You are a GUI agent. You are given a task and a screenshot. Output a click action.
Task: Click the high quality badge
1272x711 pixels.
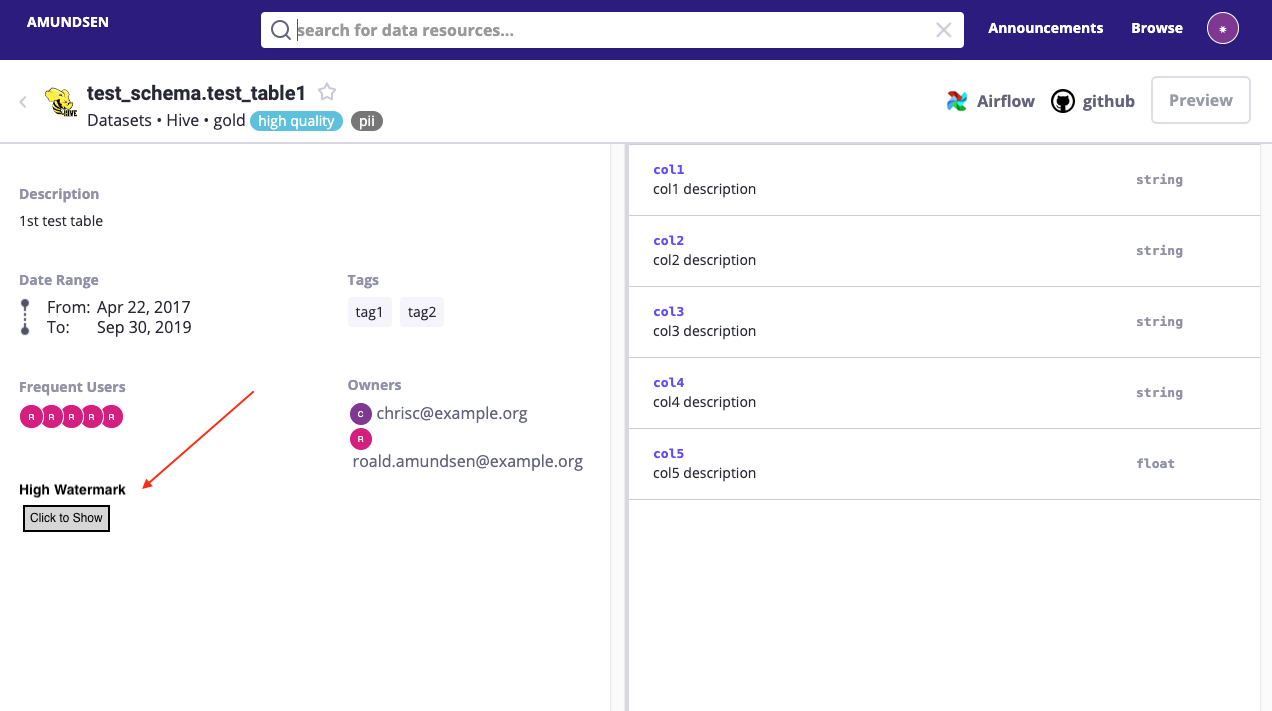297,121
